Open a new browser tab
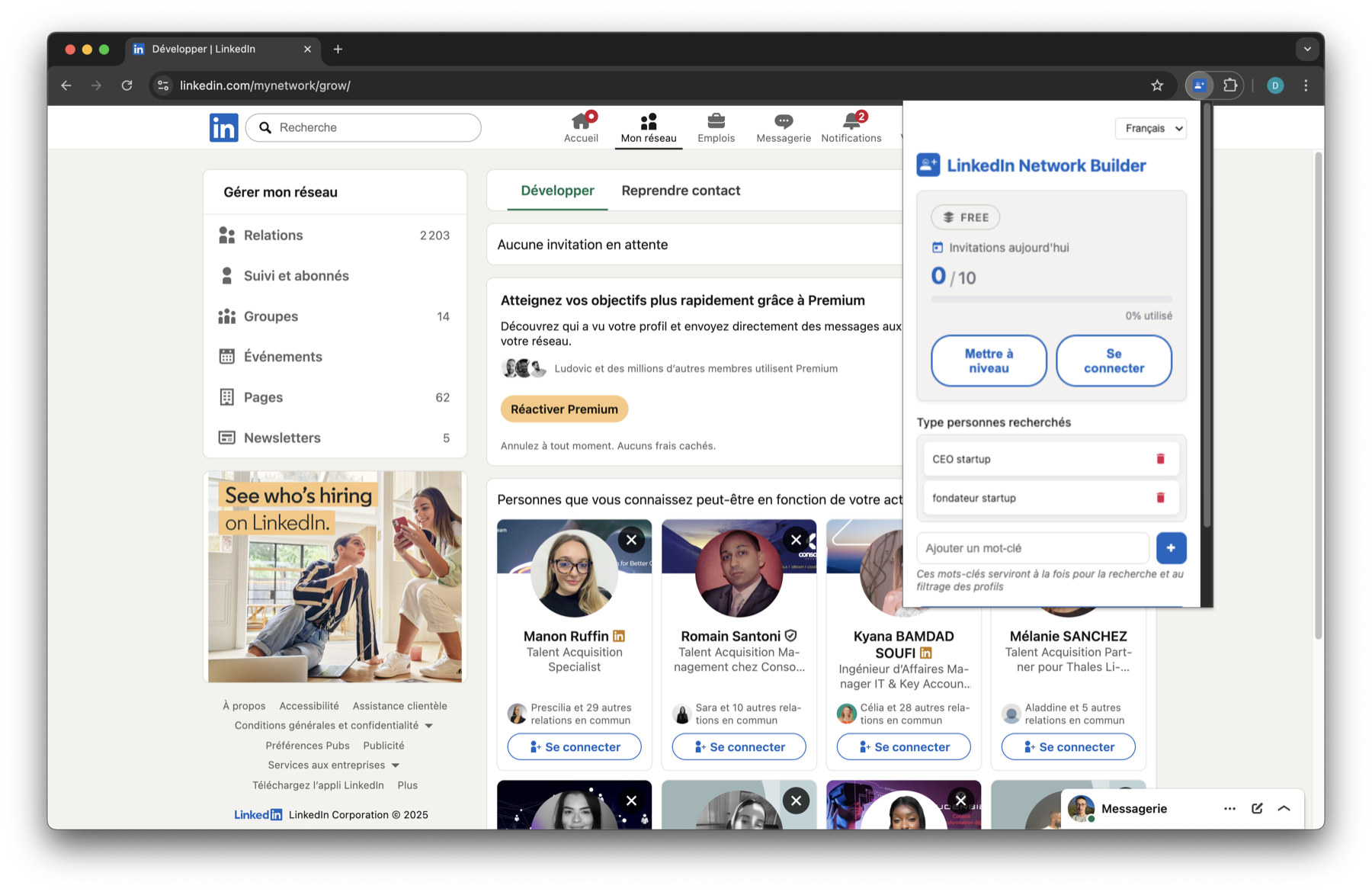1372x892 pixels. pyautogui.click(x=338, y=49)
